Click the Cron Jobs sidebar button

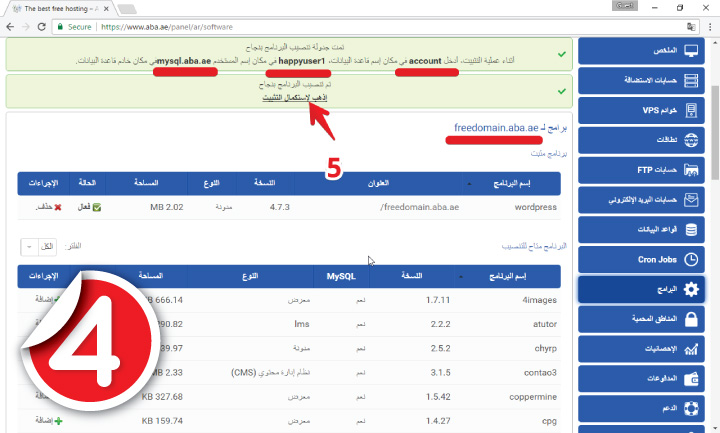tap(641, 259)
